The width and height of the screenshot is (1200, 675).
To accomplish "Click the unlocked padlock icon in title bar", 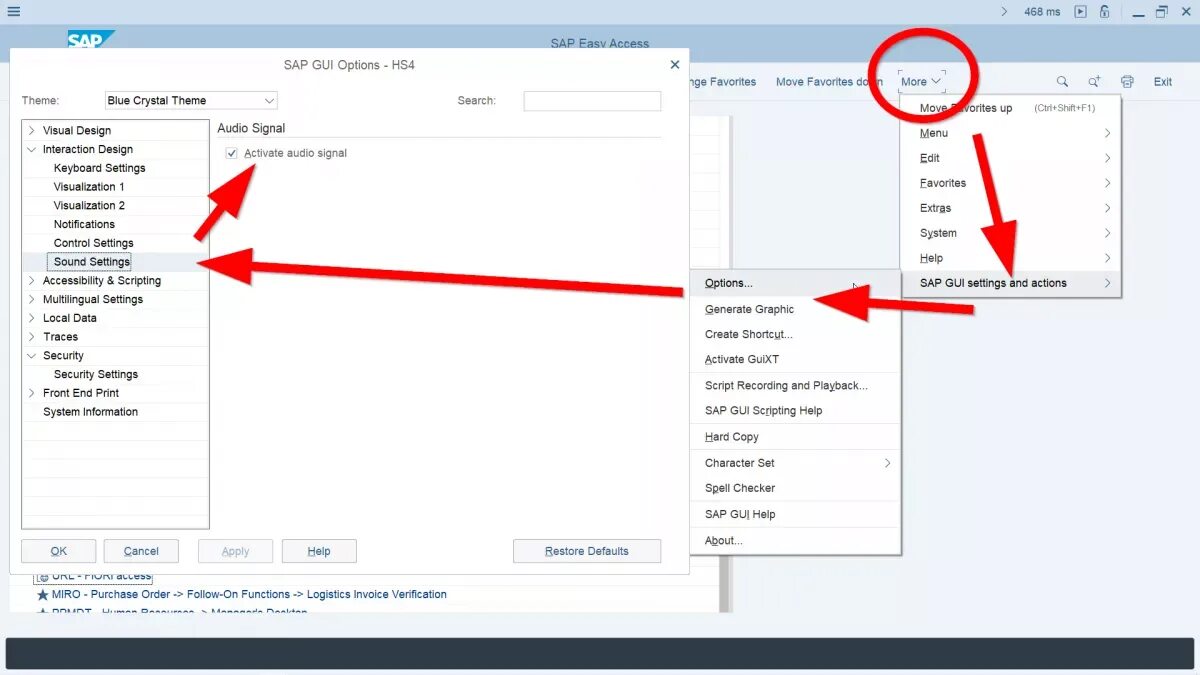I will (1105, 12).
